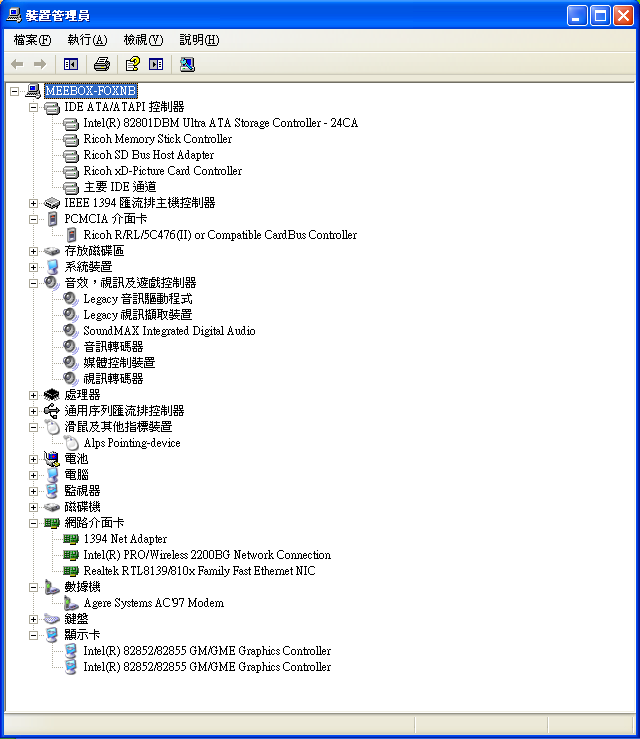Collapse the 顯示卡 category
Viewport: 640px width, 739px height.
click(33, 635)
